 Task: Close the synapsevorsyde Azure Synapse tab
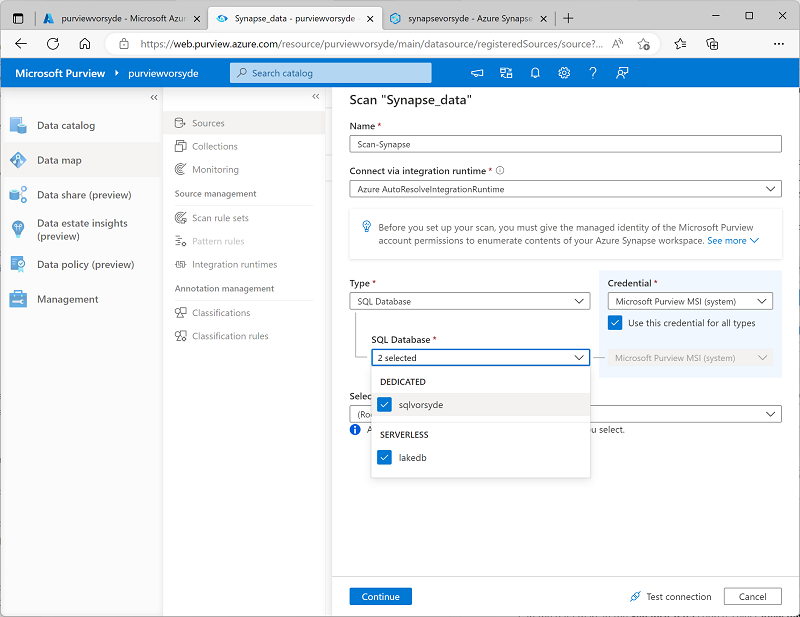click(x=543, y=19)
